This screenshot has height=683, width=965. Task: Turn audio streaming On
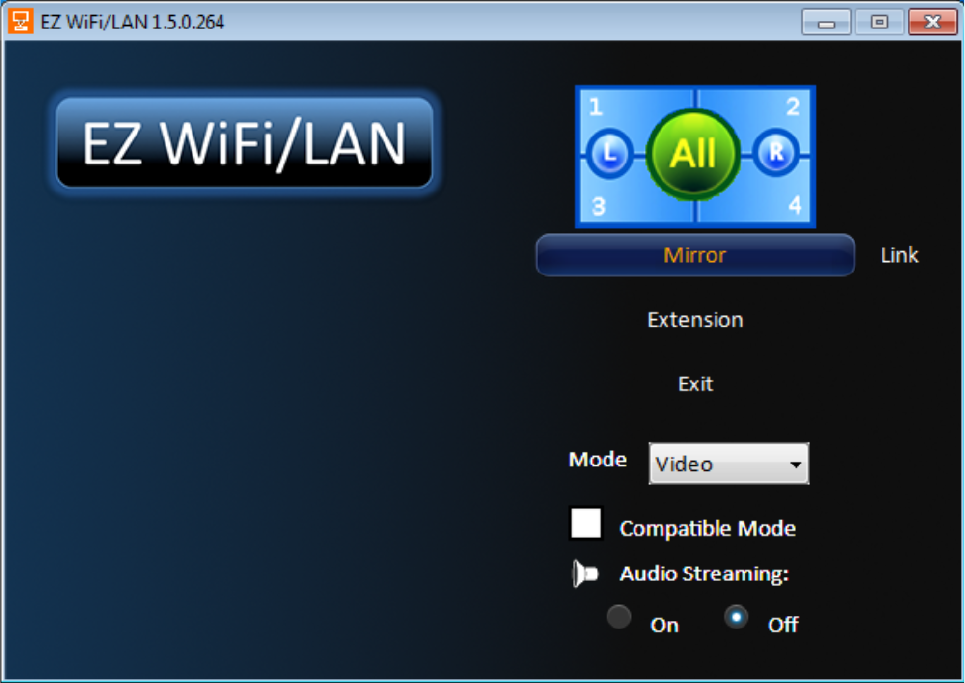619,617
